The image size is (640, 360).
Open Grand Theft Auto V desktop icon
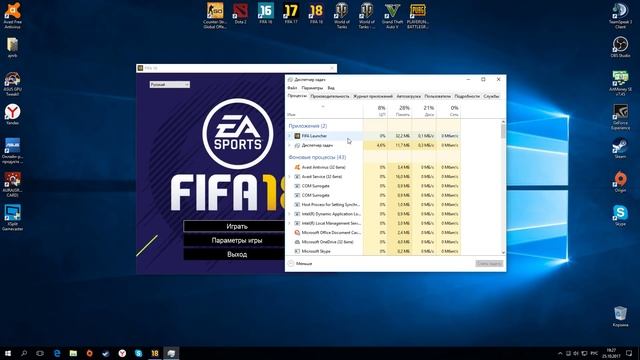(x=392, y=16)
